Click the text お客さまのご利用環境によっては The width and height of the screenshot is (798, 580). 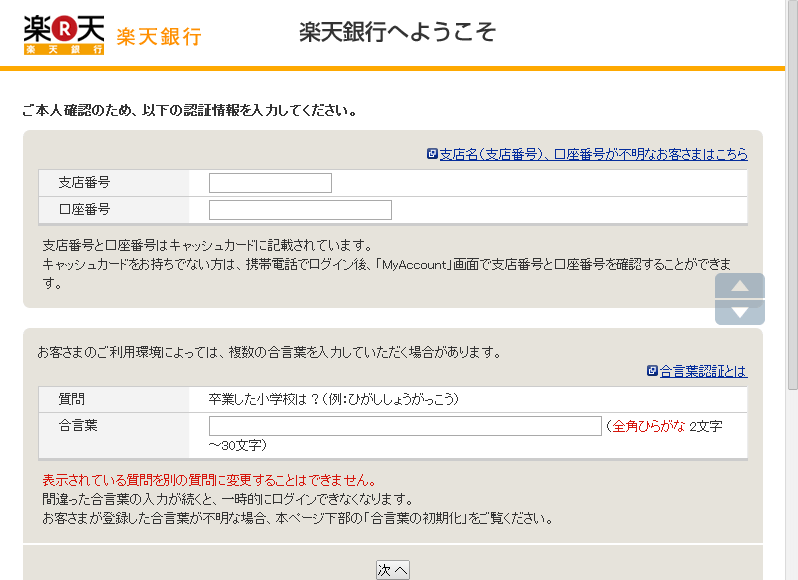(x=129, y=352)
